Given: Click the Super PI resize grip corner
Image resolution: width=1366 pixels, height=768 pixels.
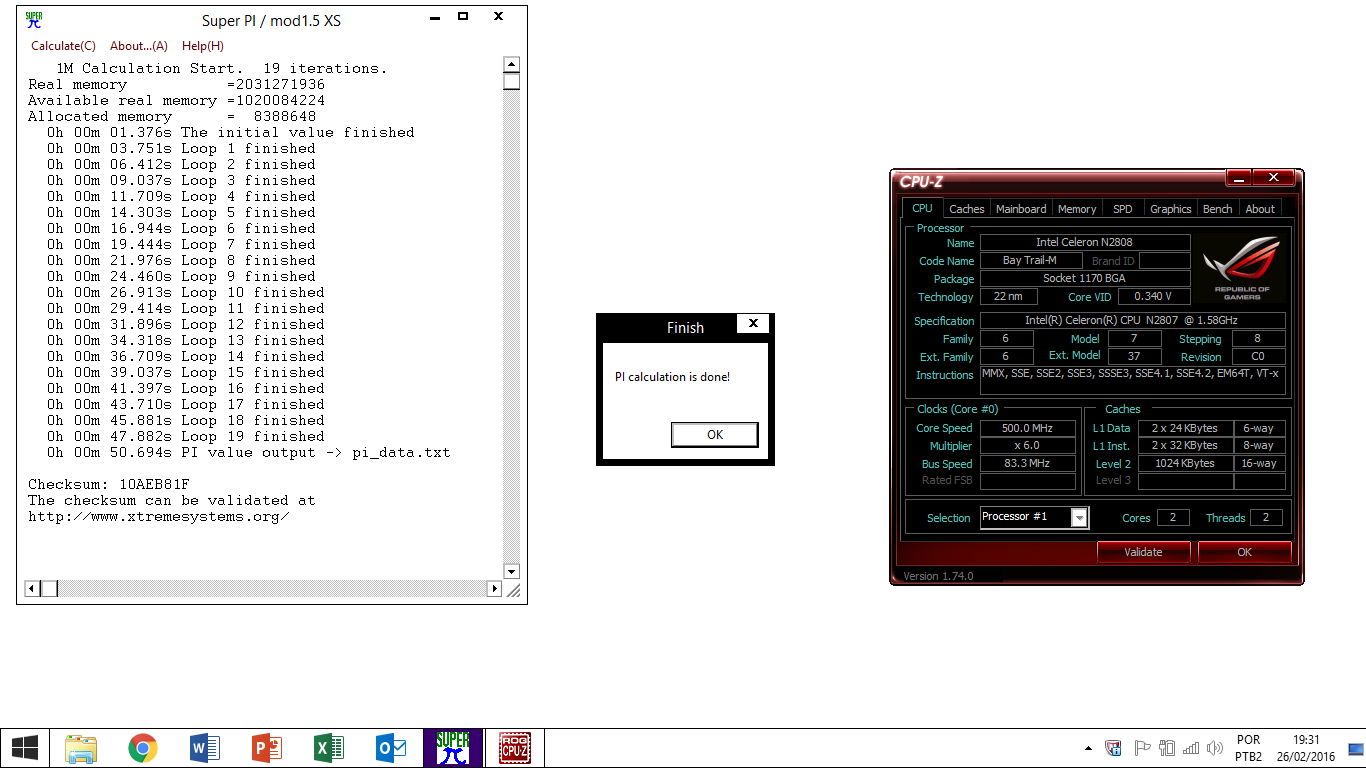Looking at the screenshot, I should click(513, 590).
